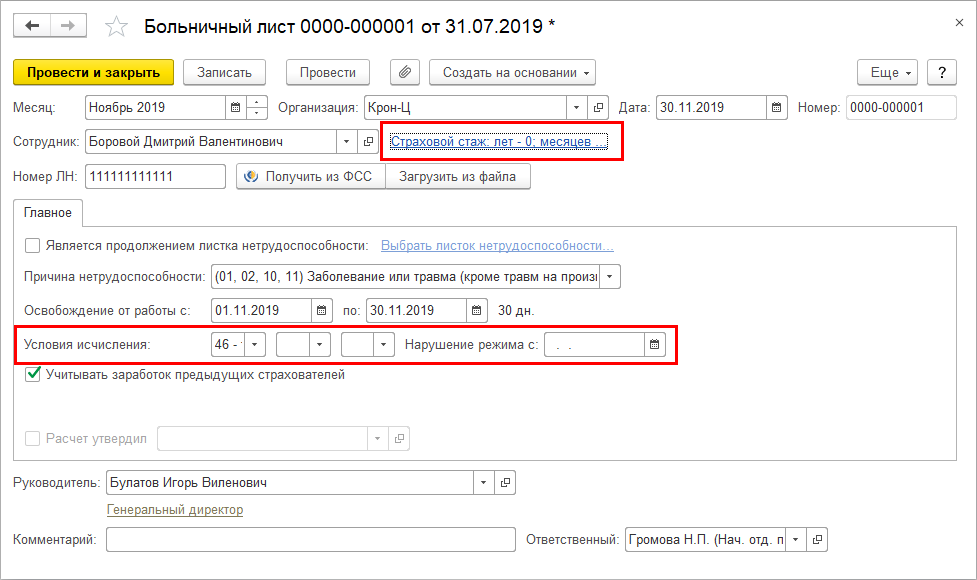Open attached files via paperclip icon
The height and width of the screenshot is (580, 977).
(x=405, y=72)
